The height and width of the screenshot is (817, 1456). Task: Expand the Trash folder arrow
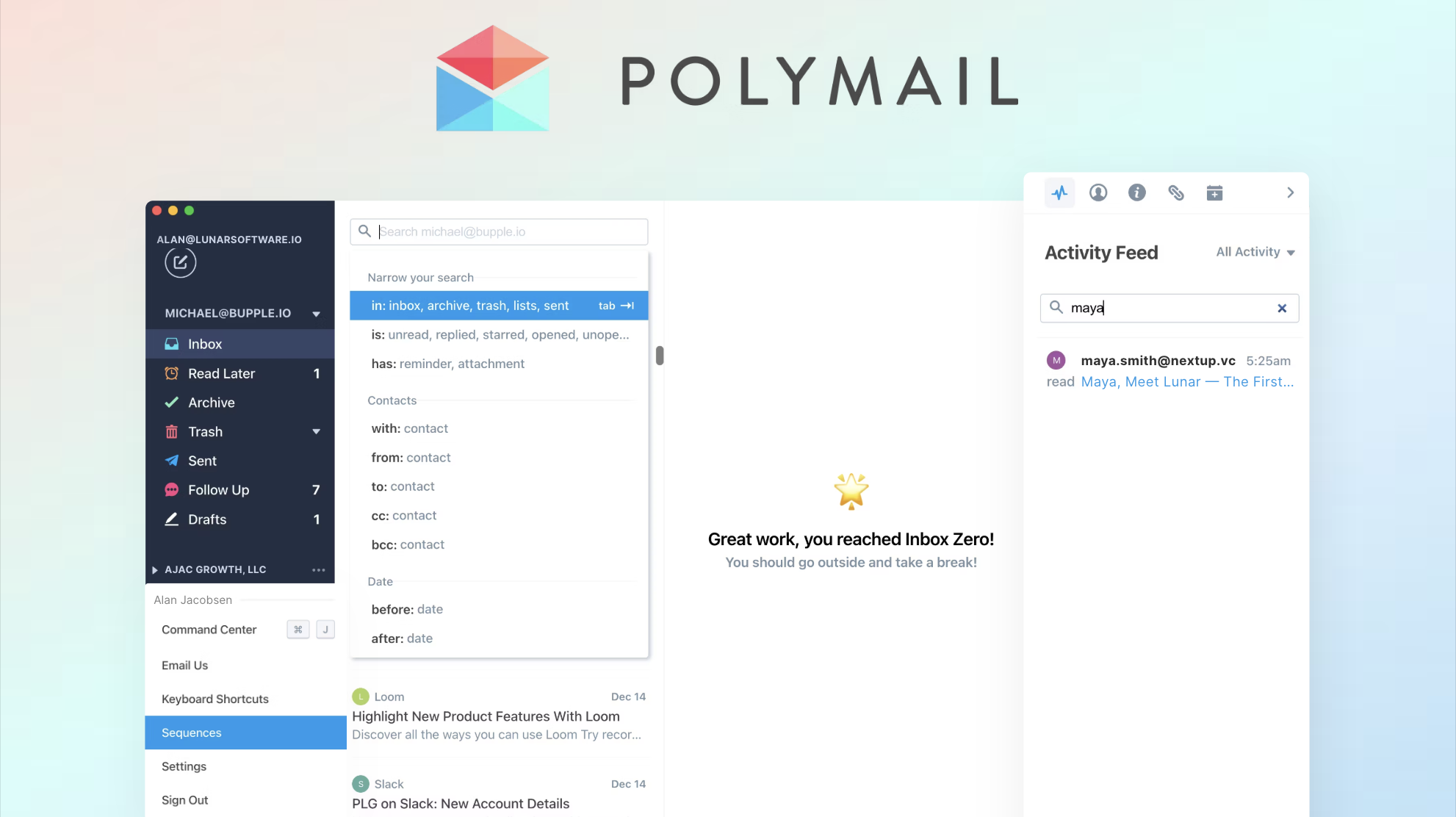click(316, 431)
